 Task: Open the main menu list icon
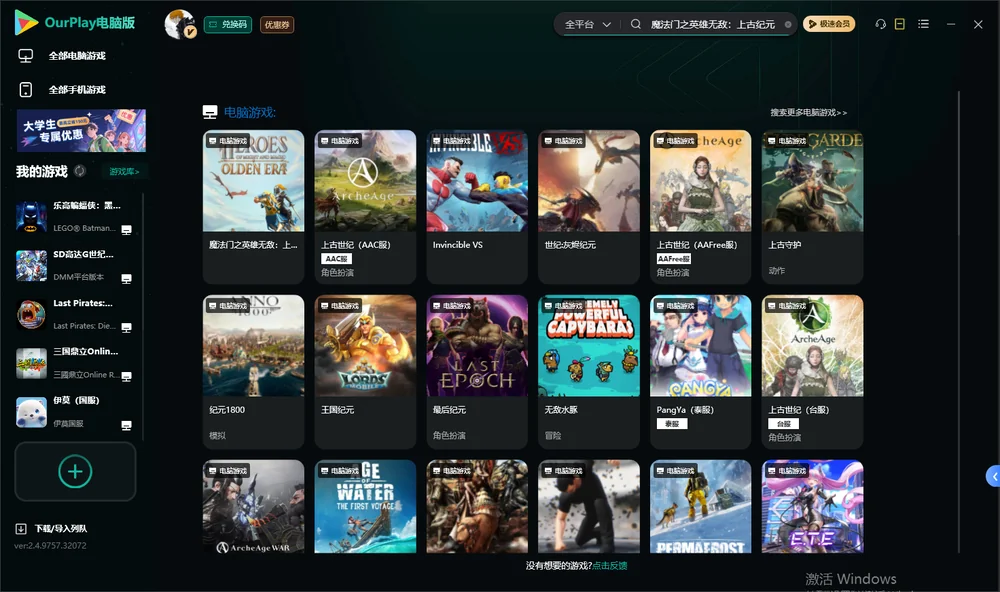point(923,24)
